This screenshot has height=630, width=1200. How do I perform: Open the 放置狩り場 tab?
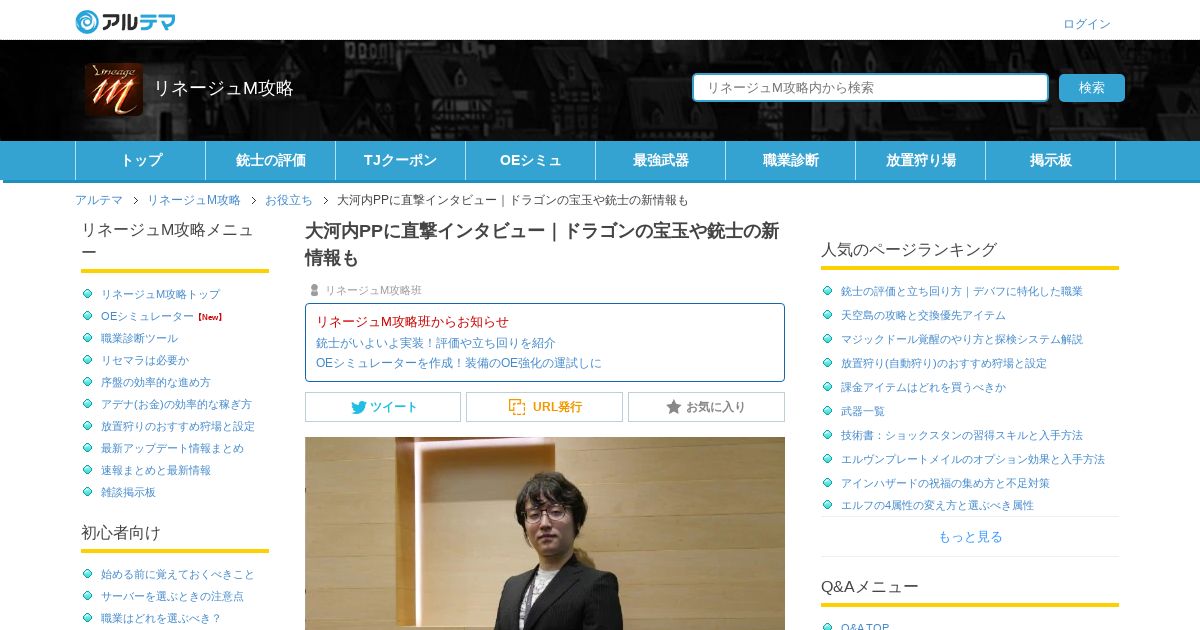click(921, 160)
